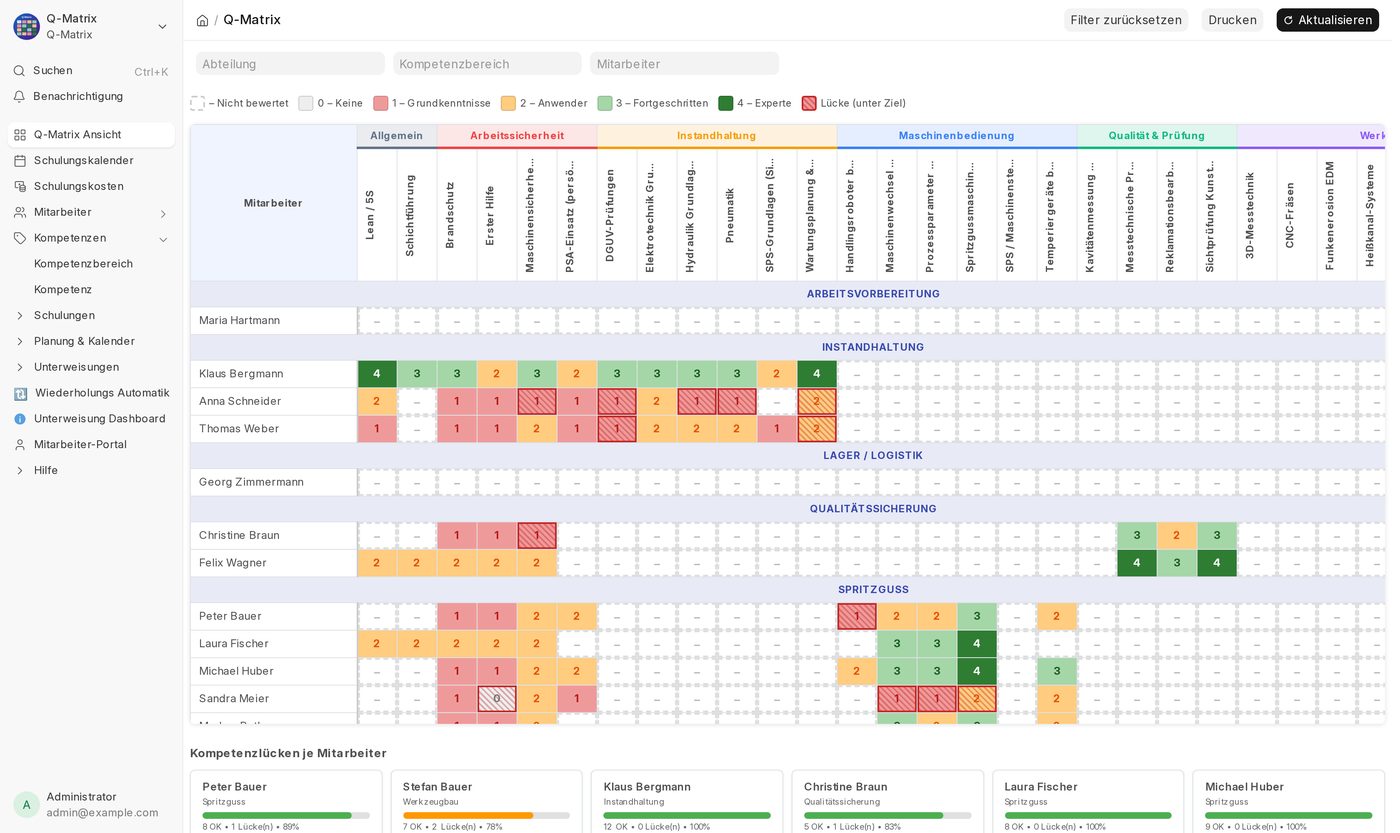Open the Abteilung filter dropdown
Screen dimensions: 1400x833
pyautogui.click(x=290, y=64)
